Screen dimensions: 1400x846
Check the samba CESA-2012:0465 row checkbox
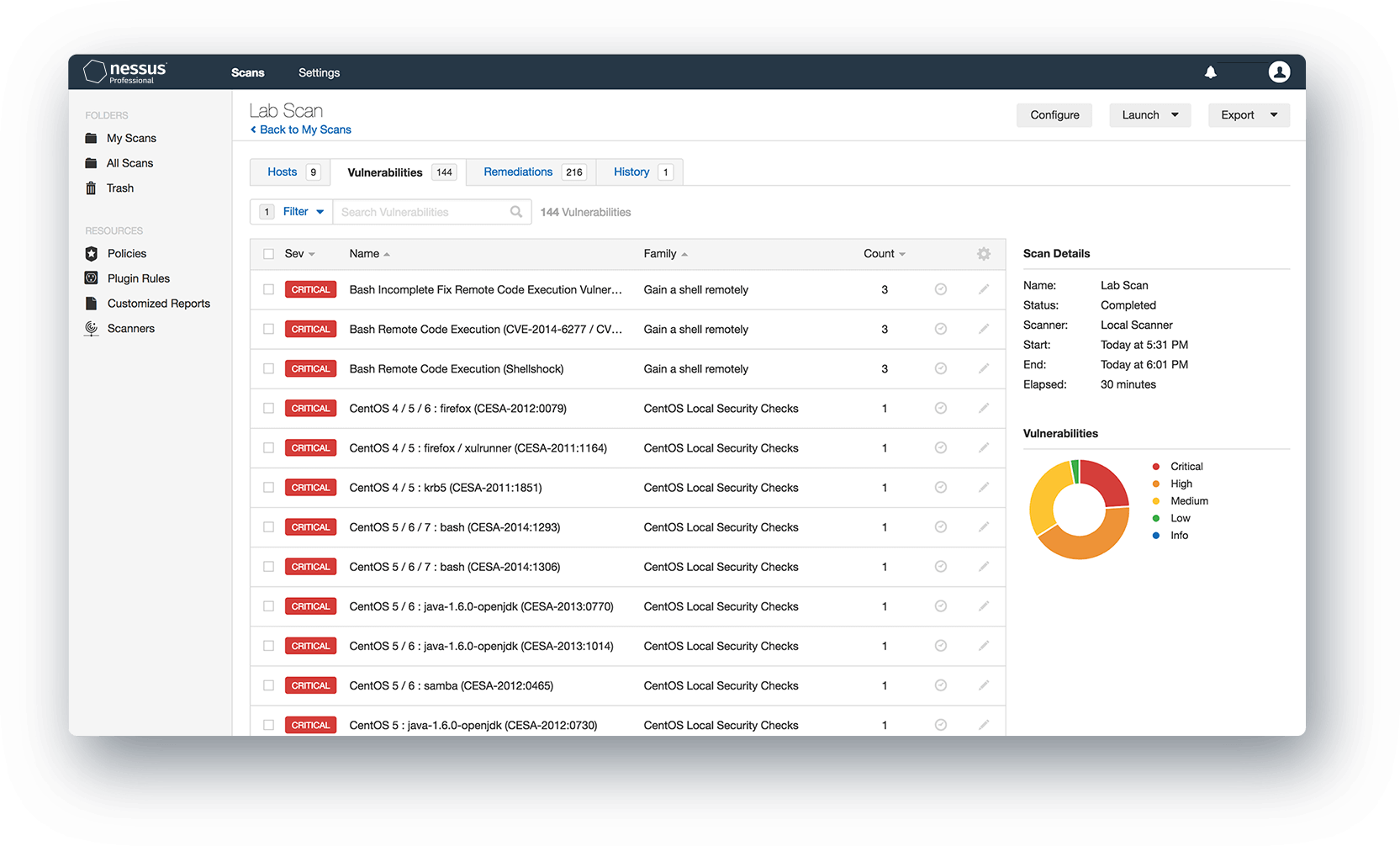(269, 685)
